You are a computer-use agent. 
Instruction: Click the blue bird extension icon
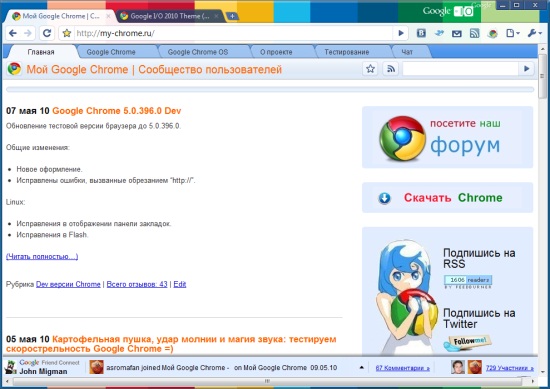(439, 33)
